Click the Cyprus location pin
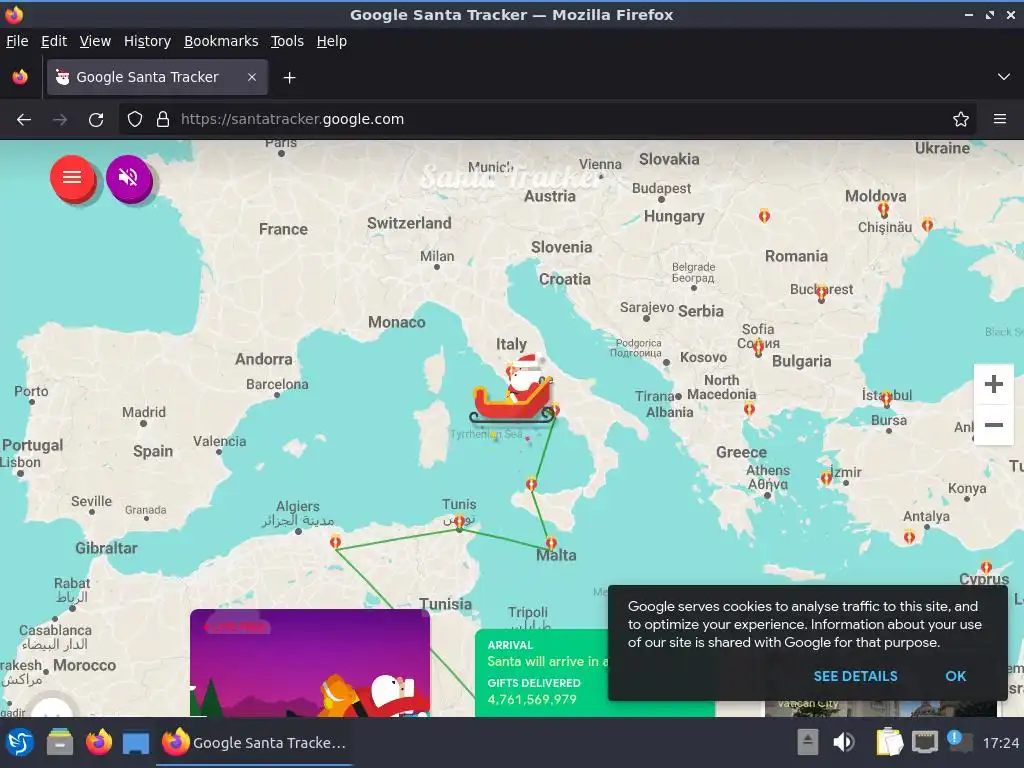Screen dimensions: 1024x768 [x=986, y=568]
